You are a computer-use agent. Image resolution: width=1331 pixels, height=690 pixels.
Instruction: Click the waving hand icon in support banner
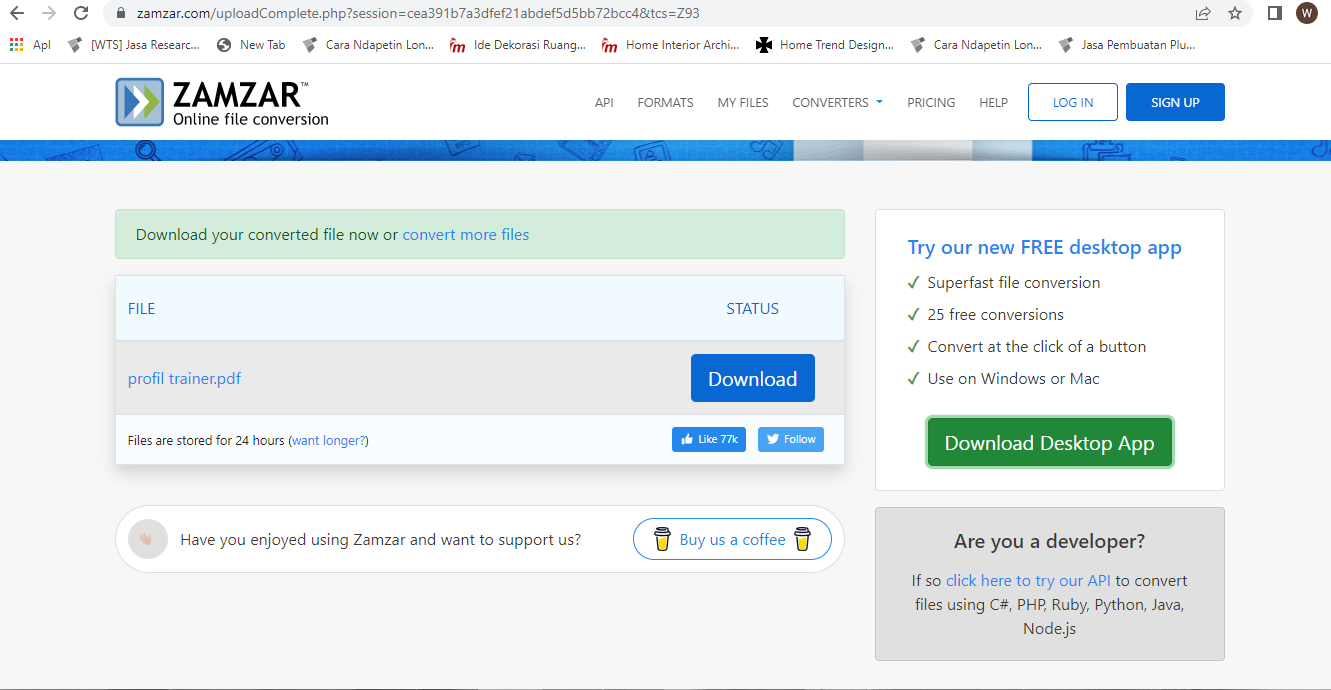pos(148,539)
